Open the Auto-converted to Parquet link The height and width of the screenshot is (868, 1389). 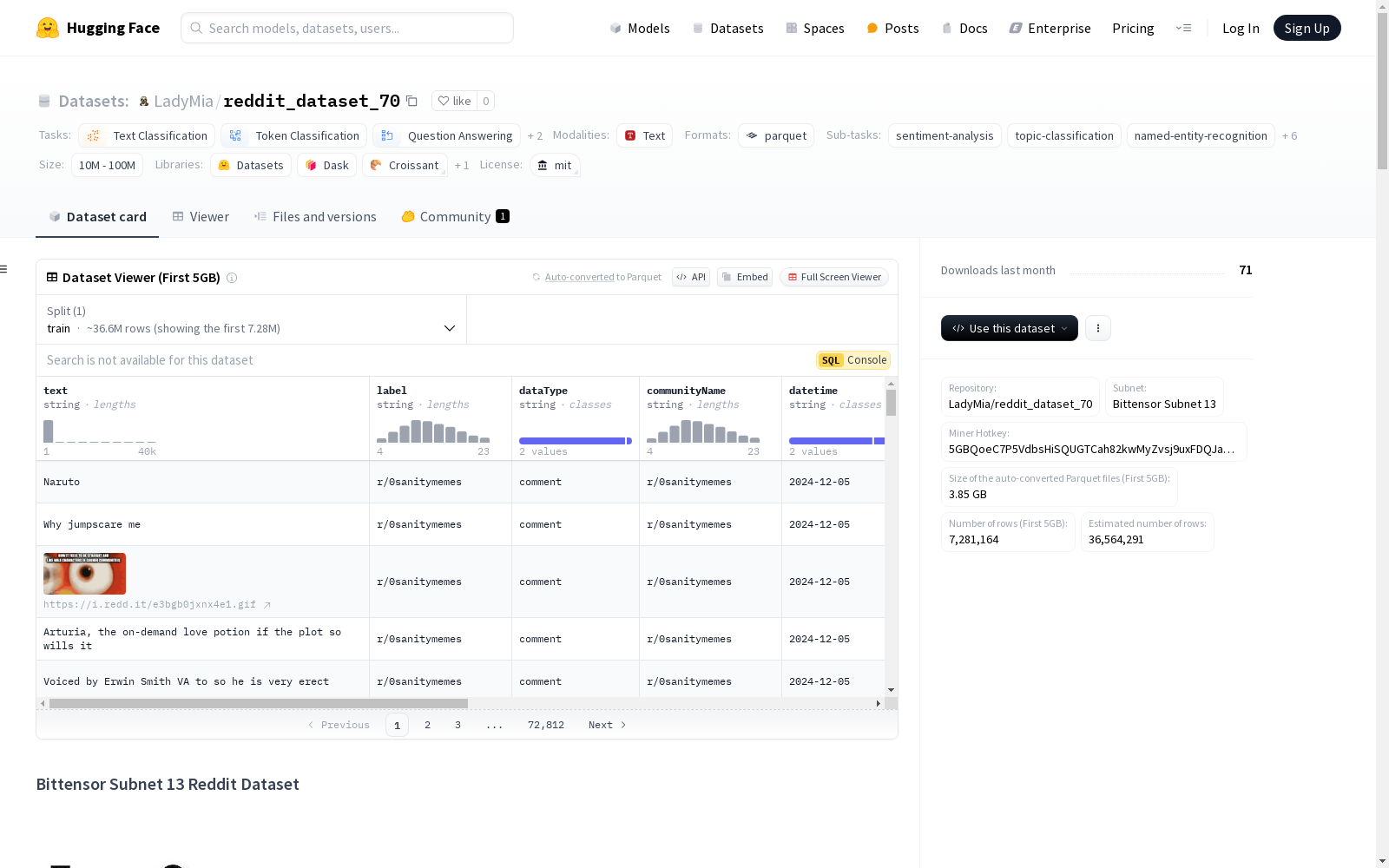click(596, 278)
